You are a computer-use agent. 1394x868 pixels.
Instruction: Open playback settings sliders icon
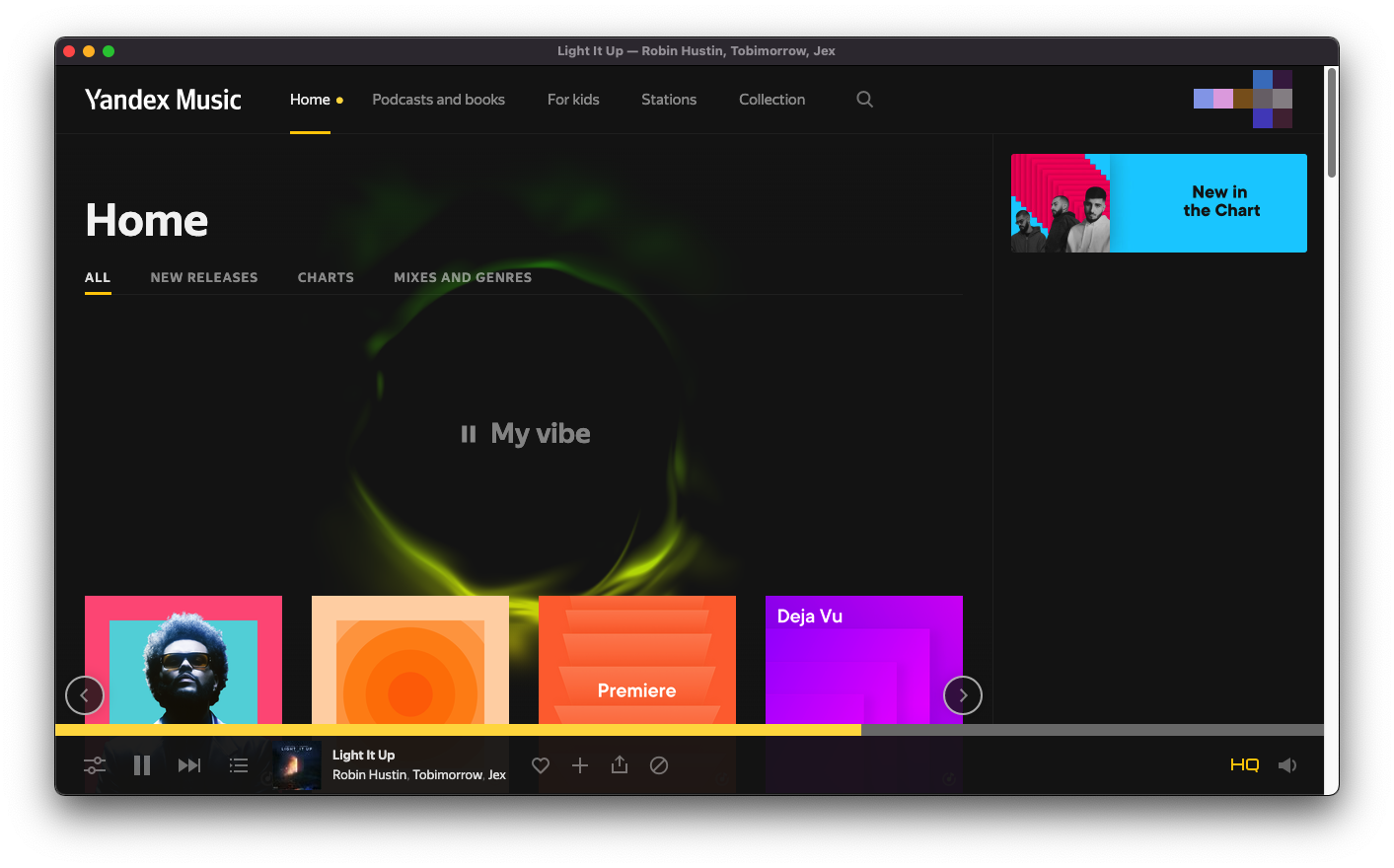point(95,765)
